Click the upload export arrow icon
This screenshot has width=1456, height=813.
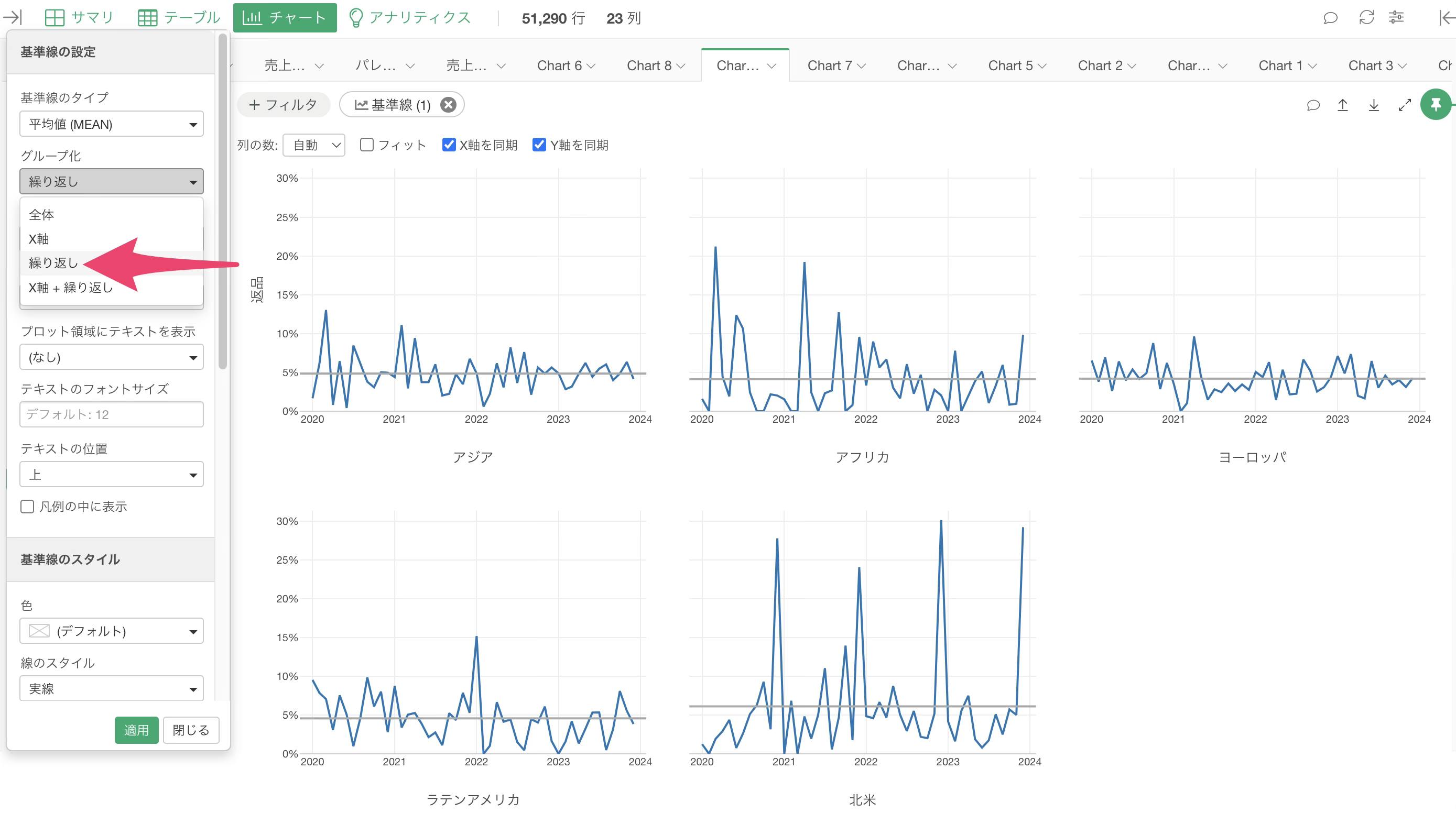1342,105
